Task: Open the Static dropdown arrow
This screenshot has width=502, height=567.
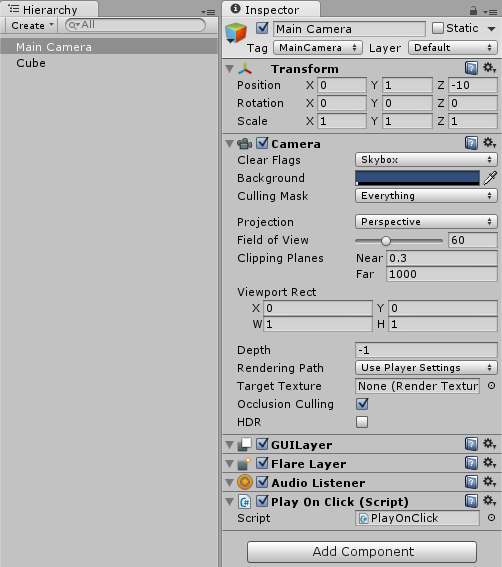Action: coord(491,29)
